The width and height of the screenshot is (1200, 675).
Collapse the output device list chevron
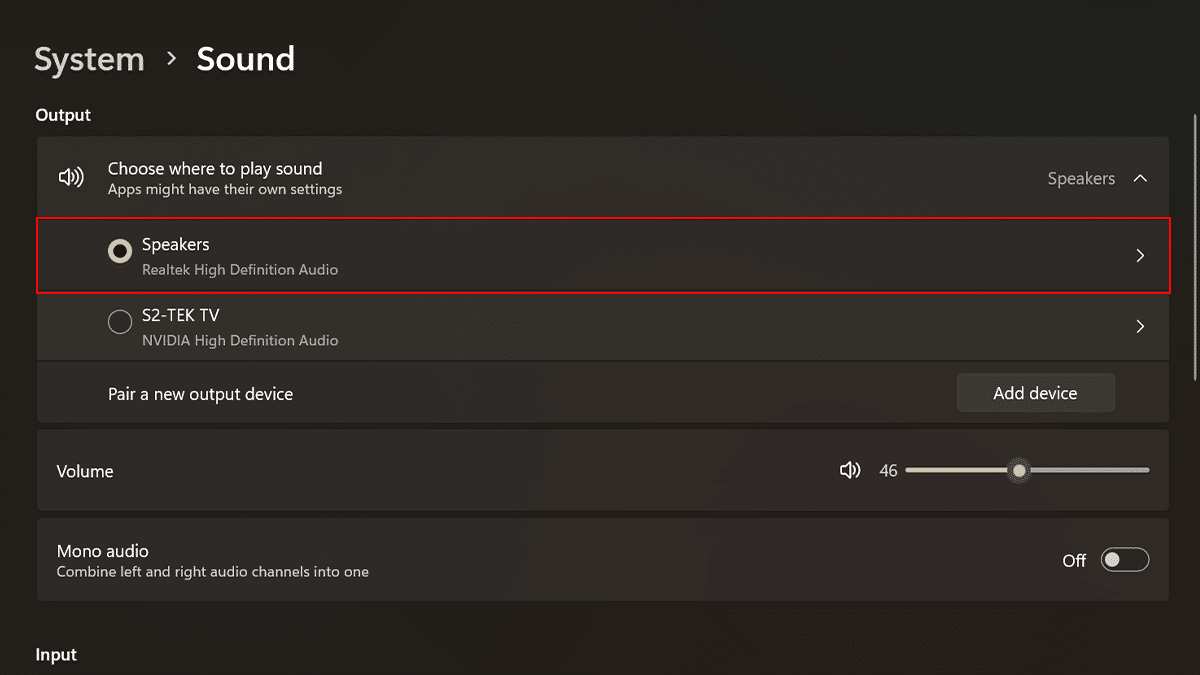pos(1140,179)
